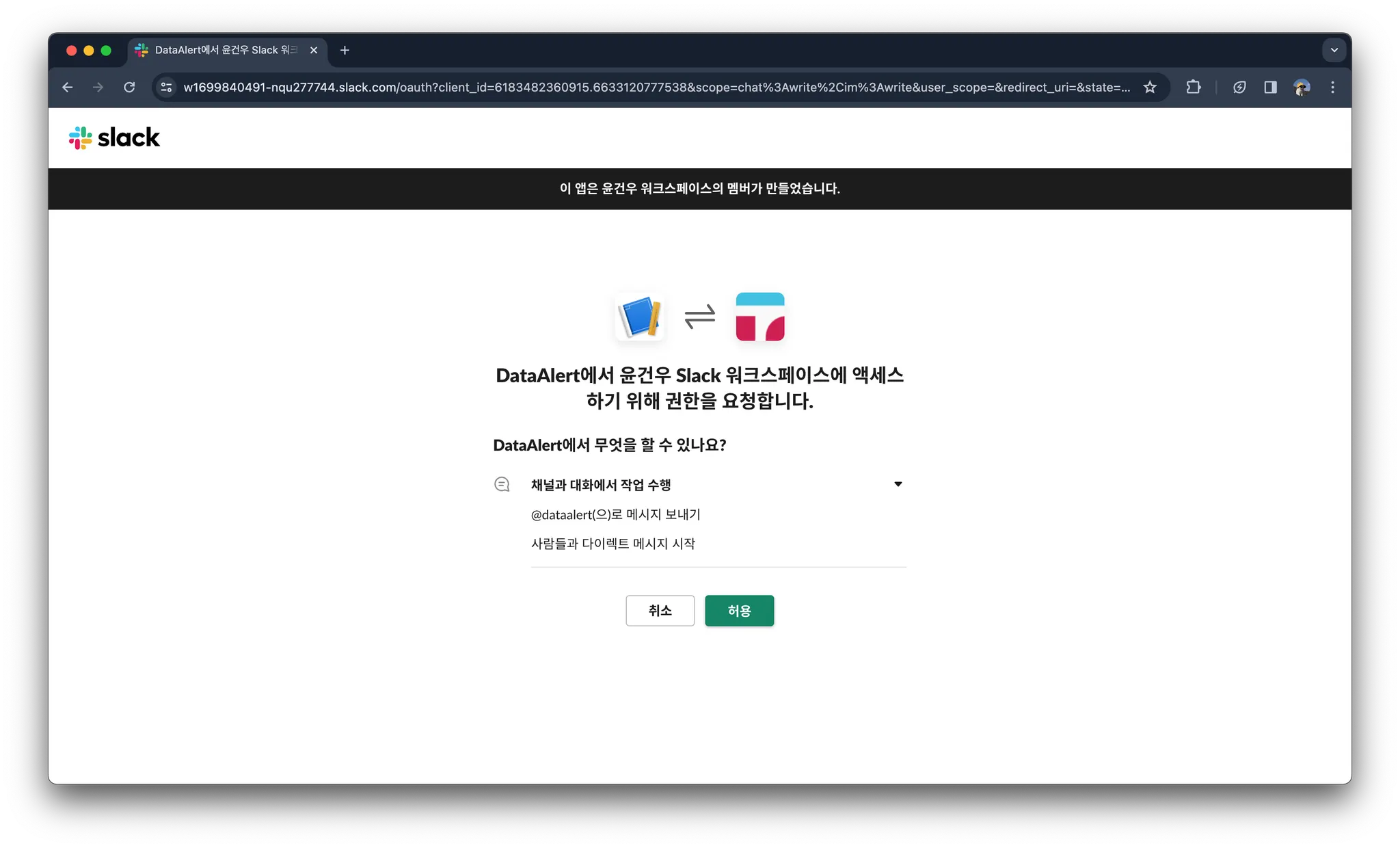
Task: Open the Chrome profile avatar
Action: (x=1301, y=88)
